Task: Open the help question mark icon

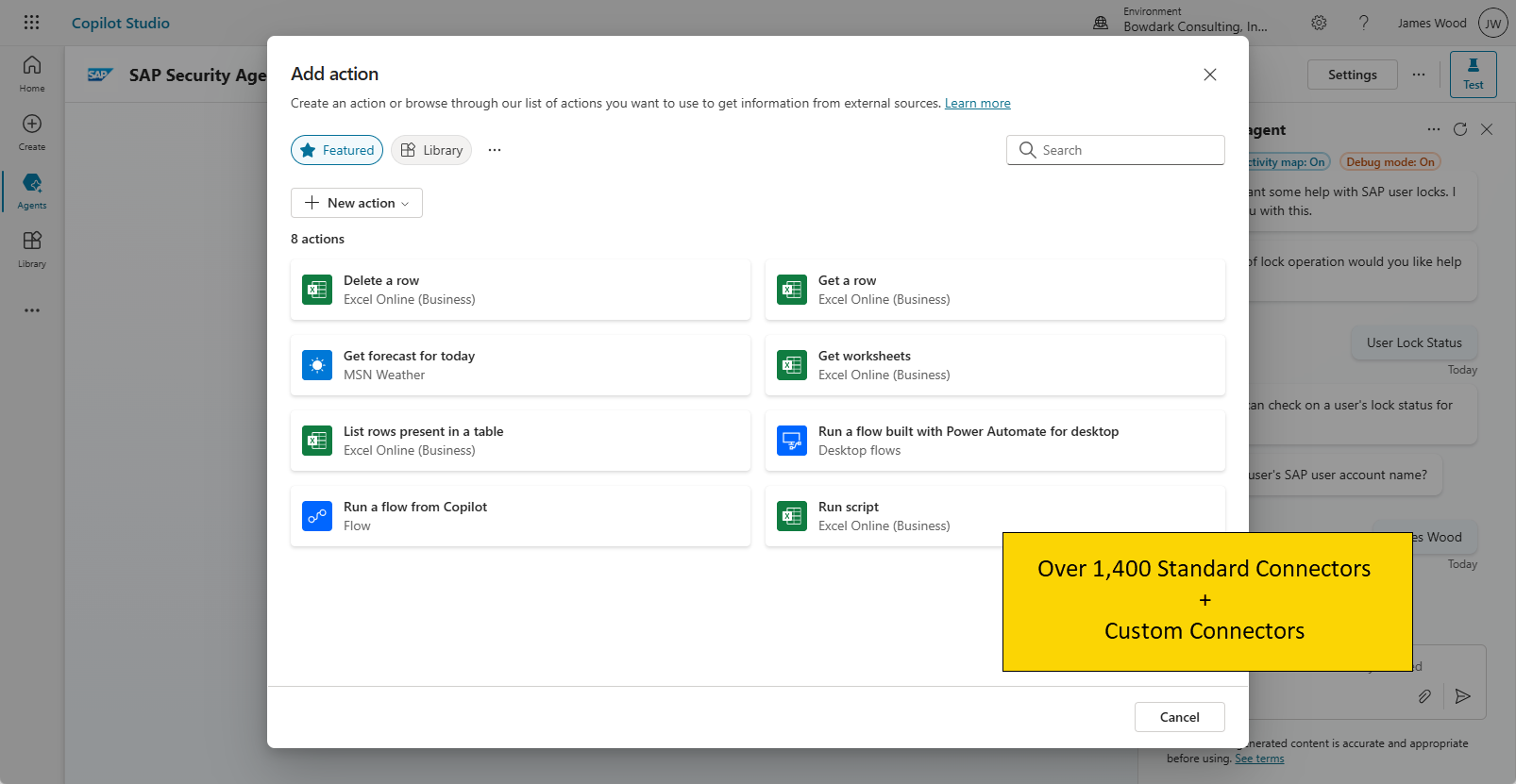Action: pos(1364,23)
